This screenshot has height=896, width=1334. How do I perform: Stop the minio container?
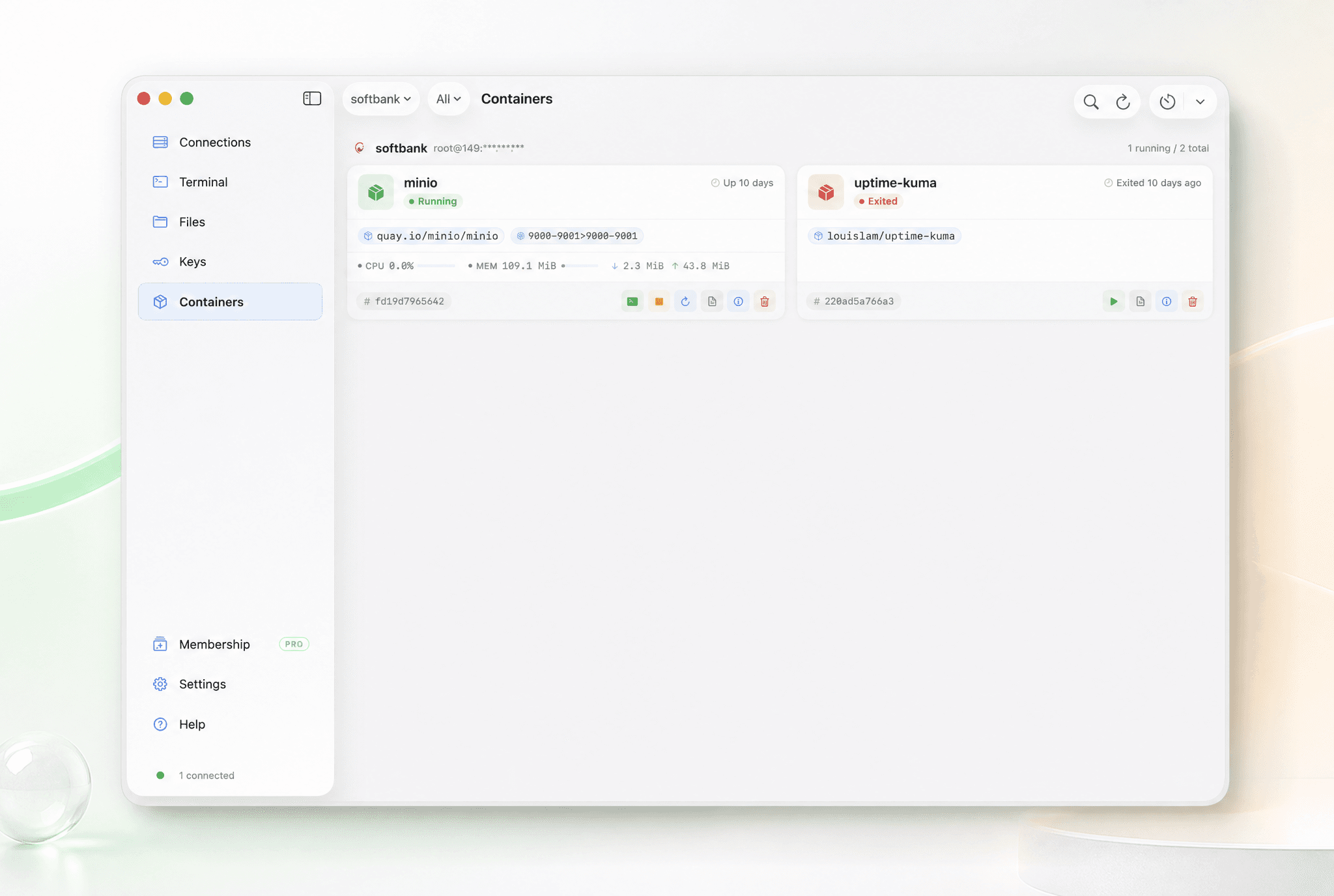[659, 301]
